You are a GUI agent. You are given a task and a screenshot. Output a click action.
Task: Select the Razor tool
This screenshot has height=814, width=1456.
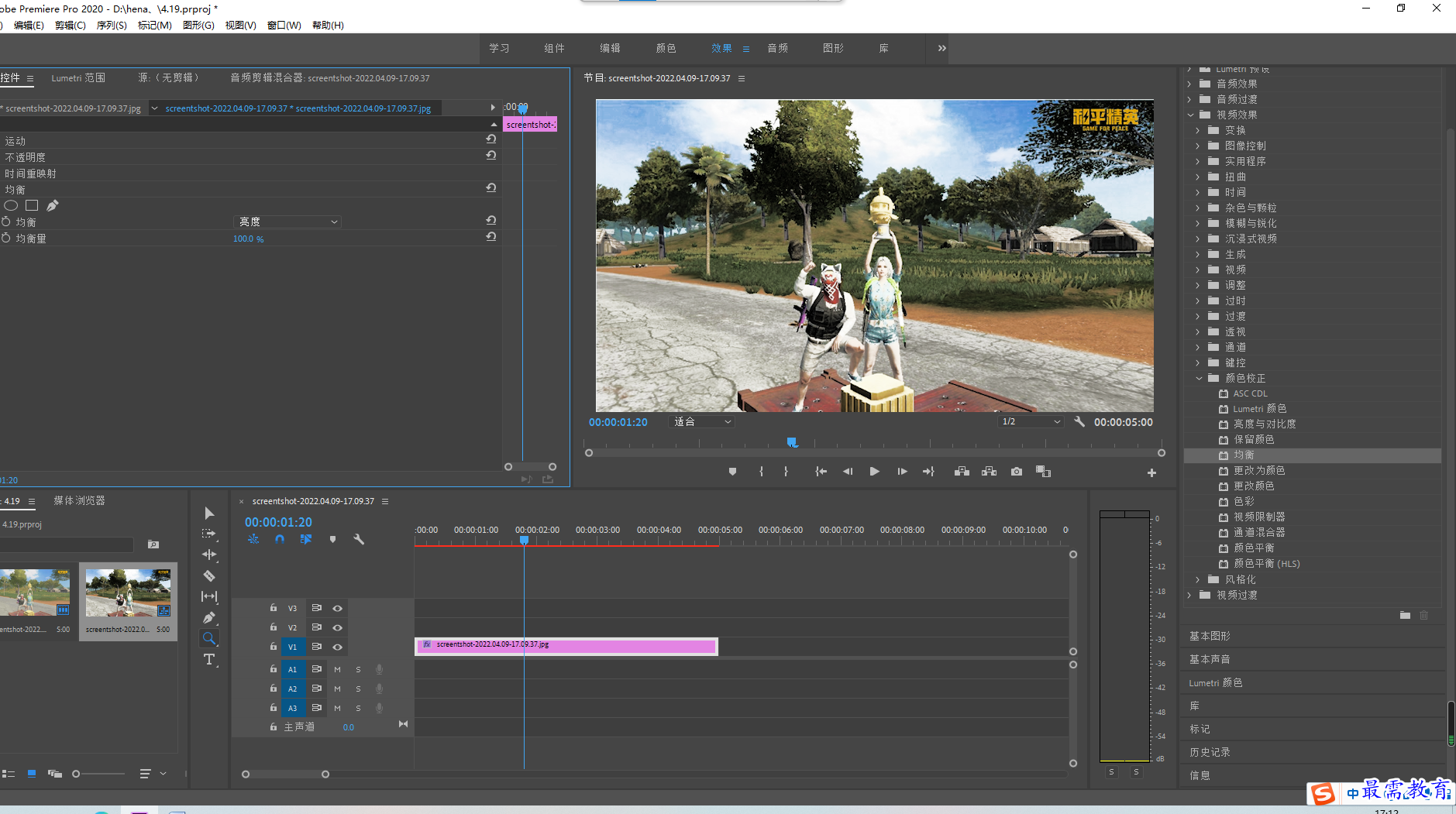(209, 575)
